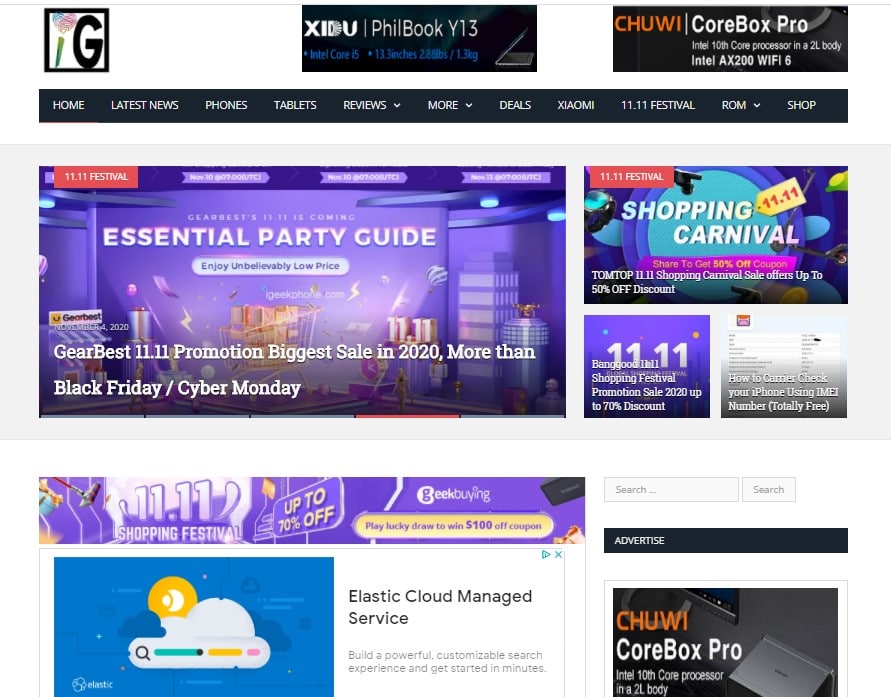This screenshot has width=891, height=697.
Task: Open the CHUWI CoreBox Pro sidebar ad
Action: pos(725,642)
